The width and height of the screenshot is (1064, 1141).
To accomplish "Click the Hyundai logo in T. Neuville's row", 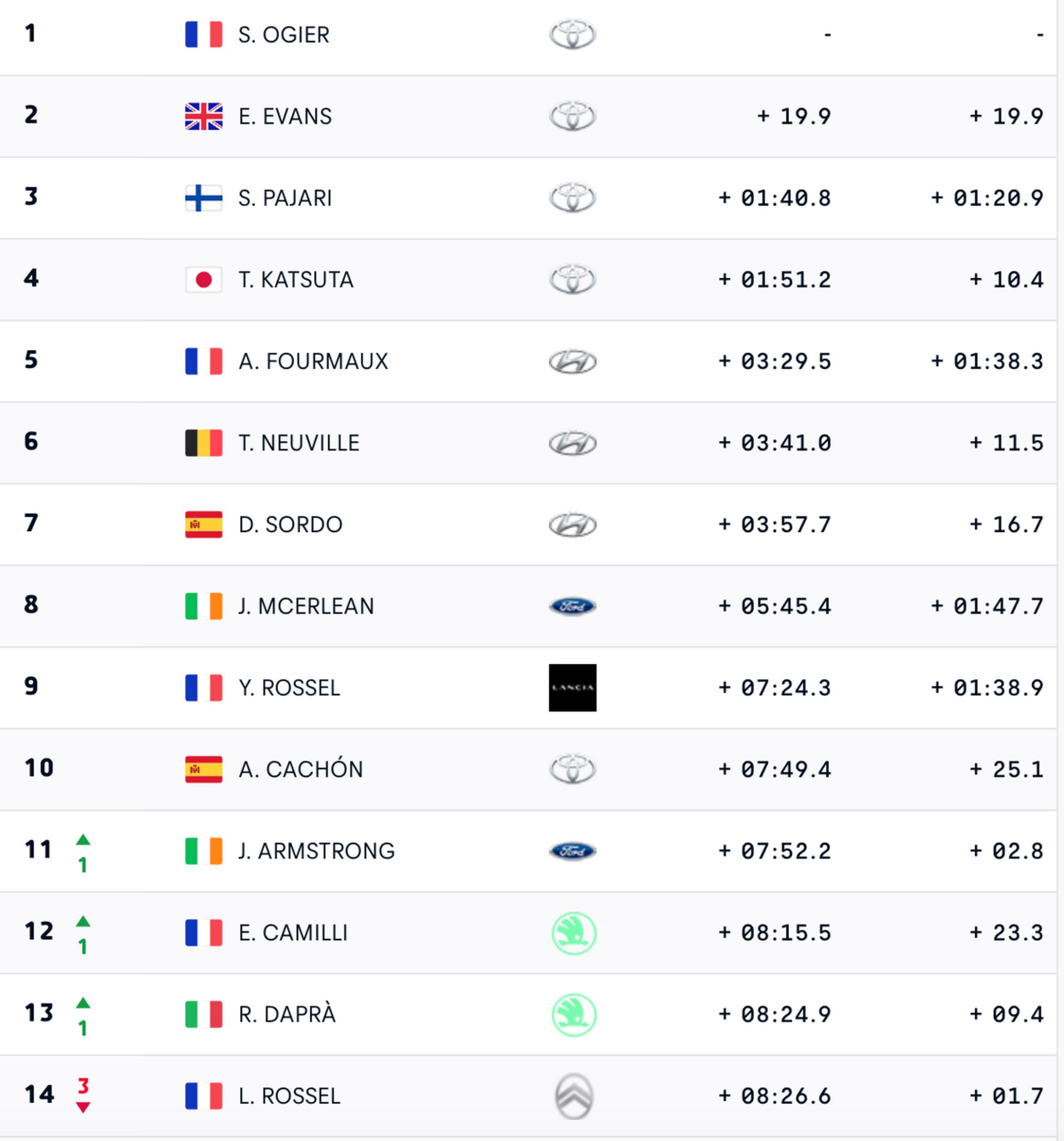I will tap(572, 443).
